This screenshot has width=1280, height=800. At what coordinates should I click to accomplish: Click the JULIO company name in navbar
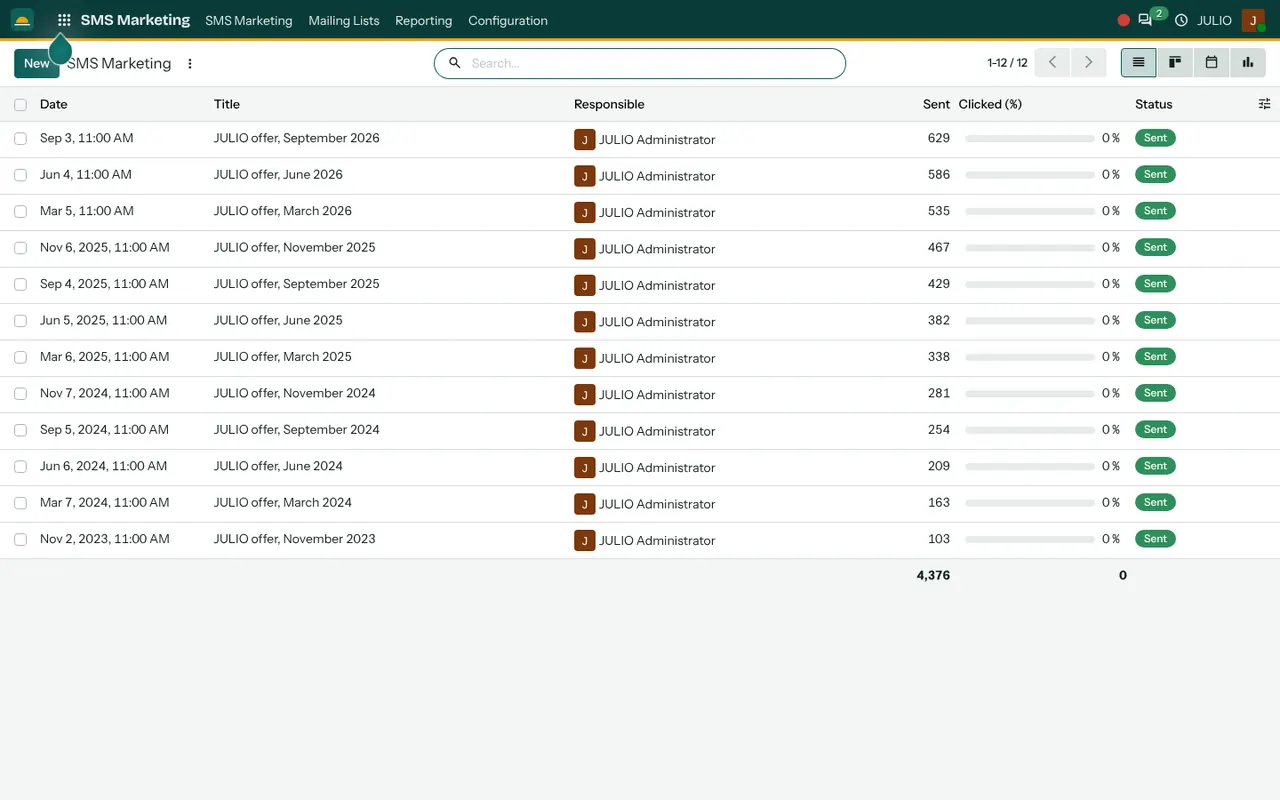pos(1214,20)
